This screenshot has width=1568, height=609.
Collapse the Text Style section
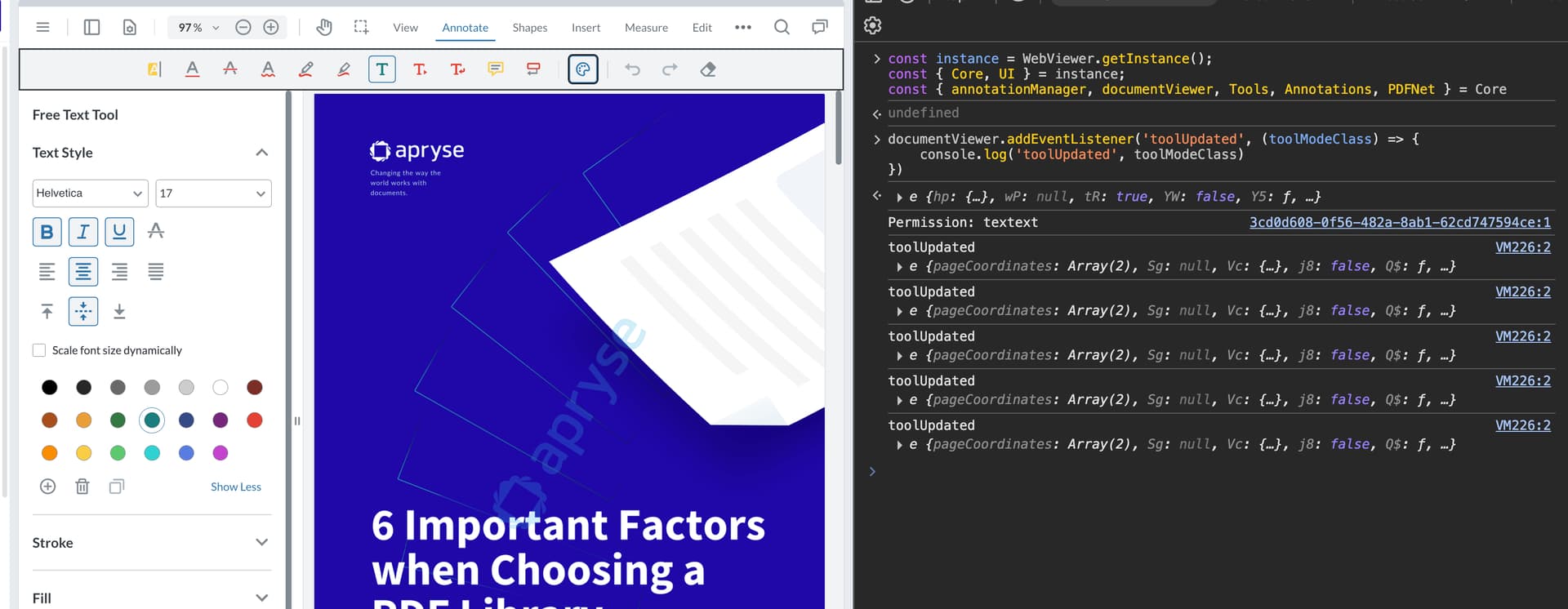tap(261, 153)
